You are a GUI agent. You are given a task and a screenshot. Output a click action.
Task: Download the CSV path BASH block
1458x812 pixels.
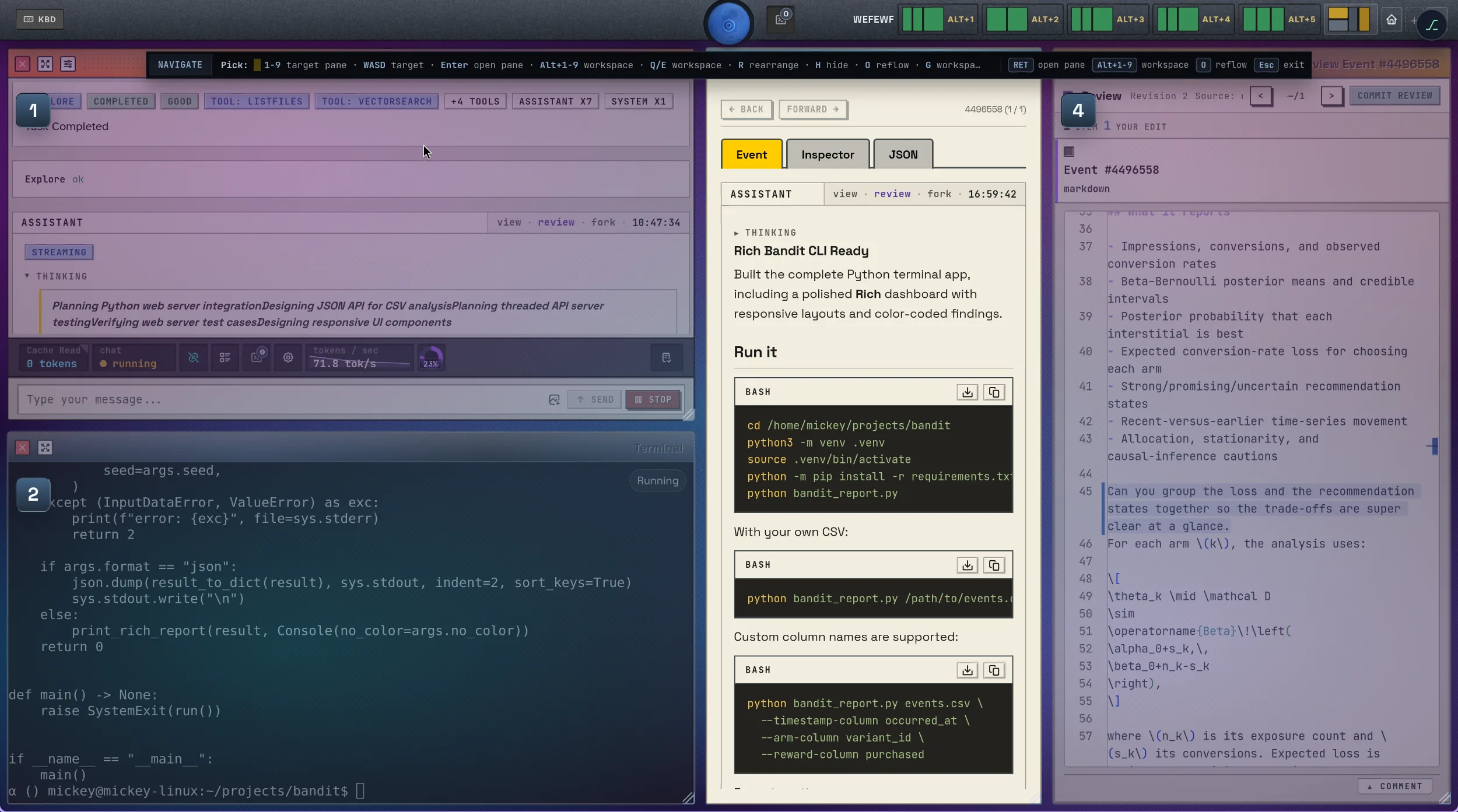coord(967,565)
